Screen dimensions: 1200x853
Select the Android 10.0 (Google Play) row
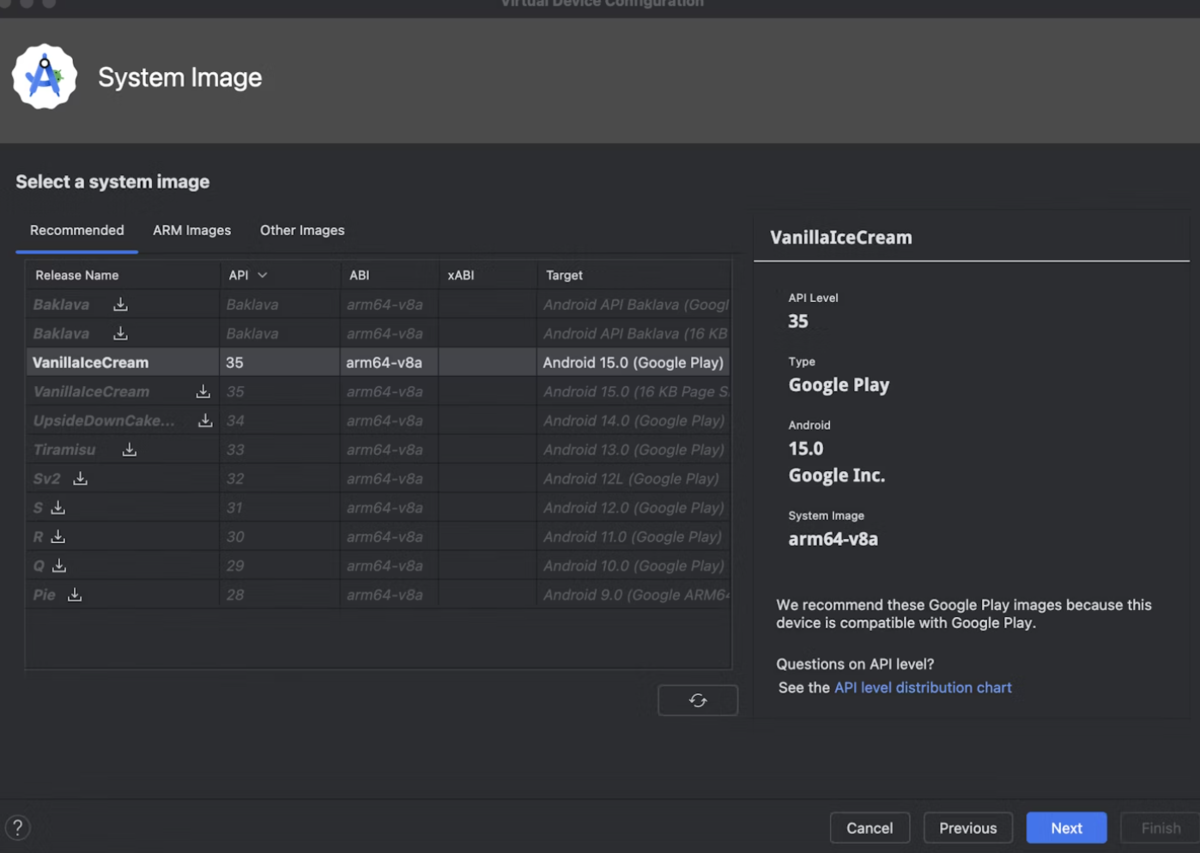[378, 565]
